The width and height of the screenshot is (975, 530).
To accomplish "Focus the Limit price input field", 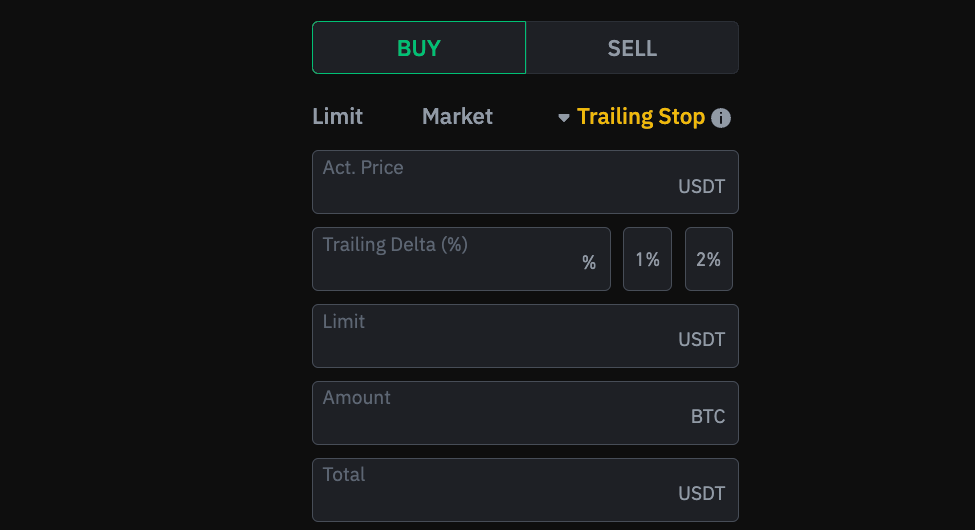I will coord(525,336).
